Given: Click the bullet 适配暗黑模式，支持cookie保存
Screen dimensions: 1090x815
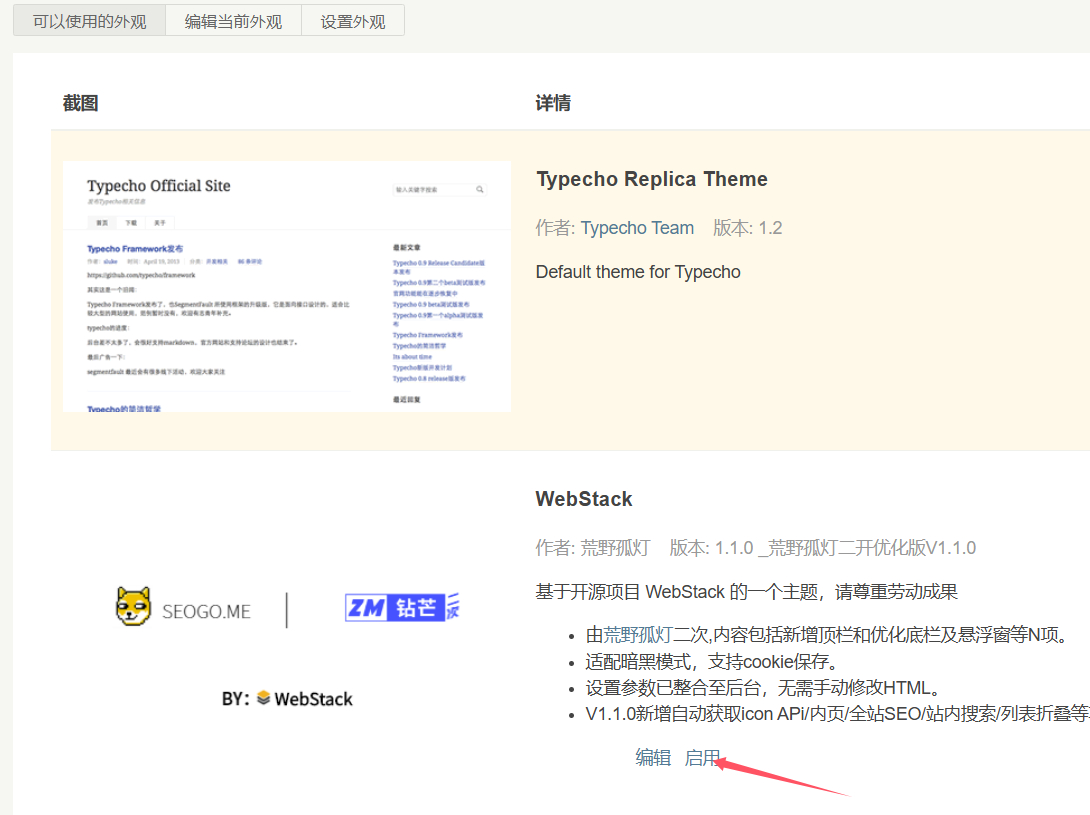Looking at the screenshot, I should click(712, 661).
